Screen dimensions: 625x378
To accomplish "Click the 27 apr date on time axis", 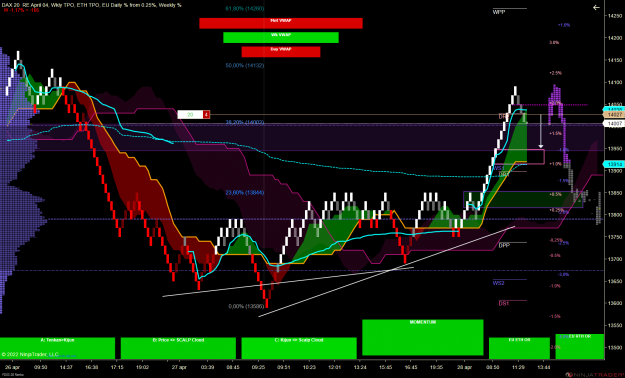I will (x=179, y=367).
